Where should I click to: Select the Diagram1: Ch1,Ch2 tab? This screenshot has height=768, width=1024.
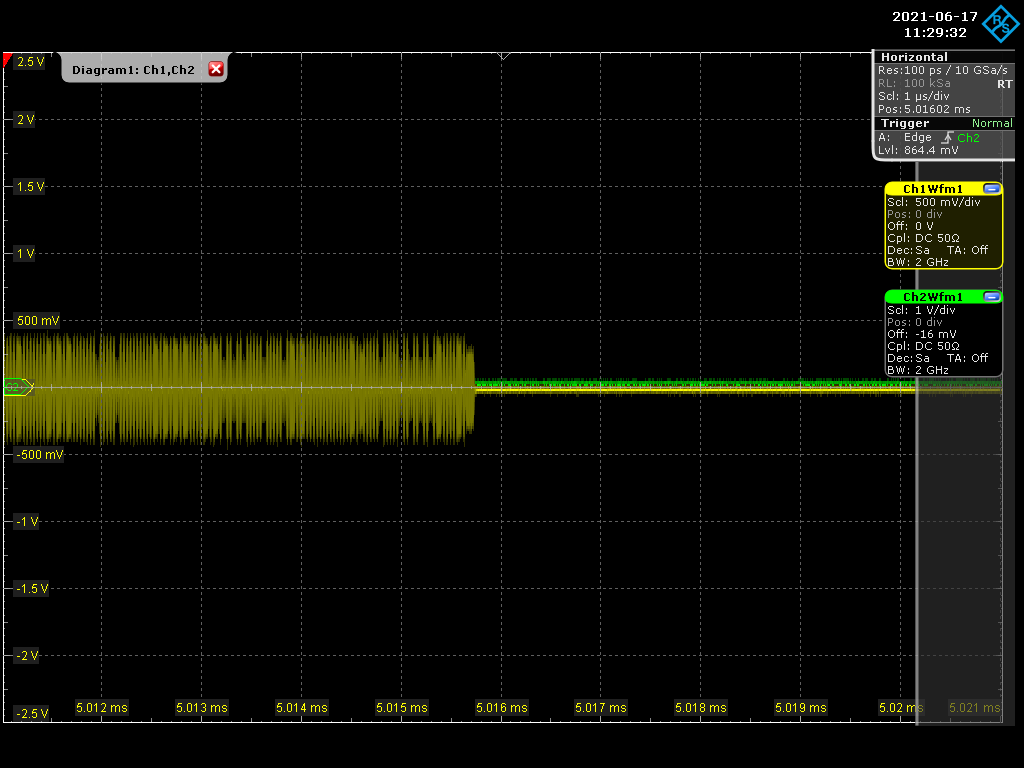pos(132,69)
